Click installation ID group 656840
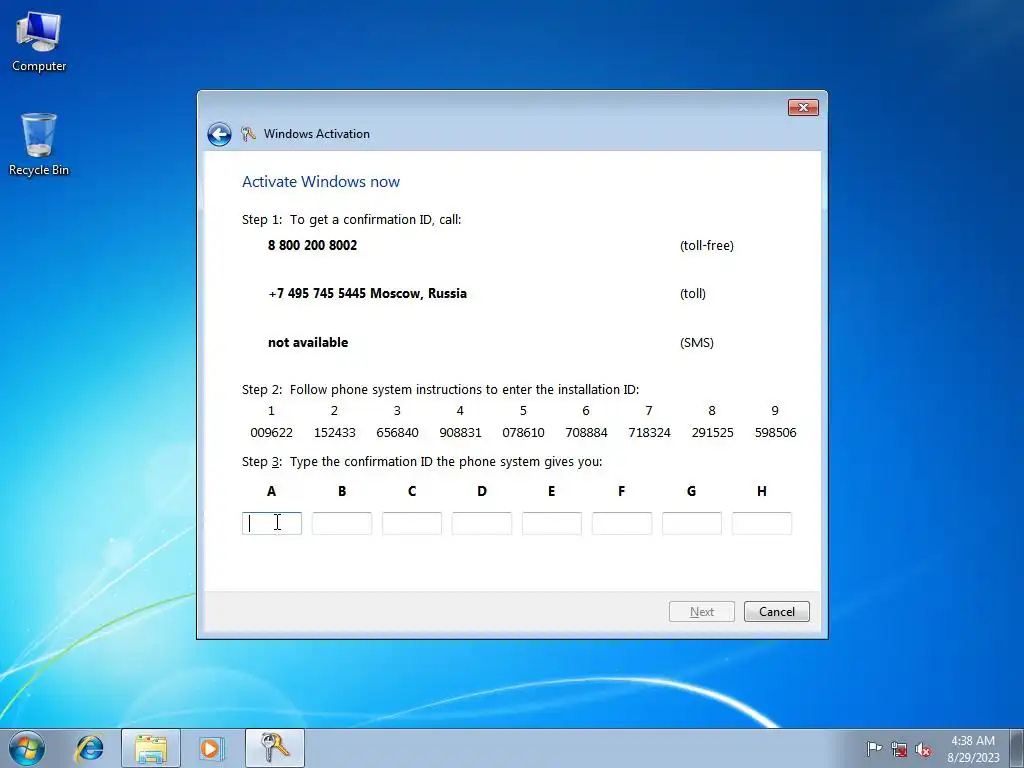Viewport: 1024px width, 768px height. pyautogui.click(x=397, y=432)
